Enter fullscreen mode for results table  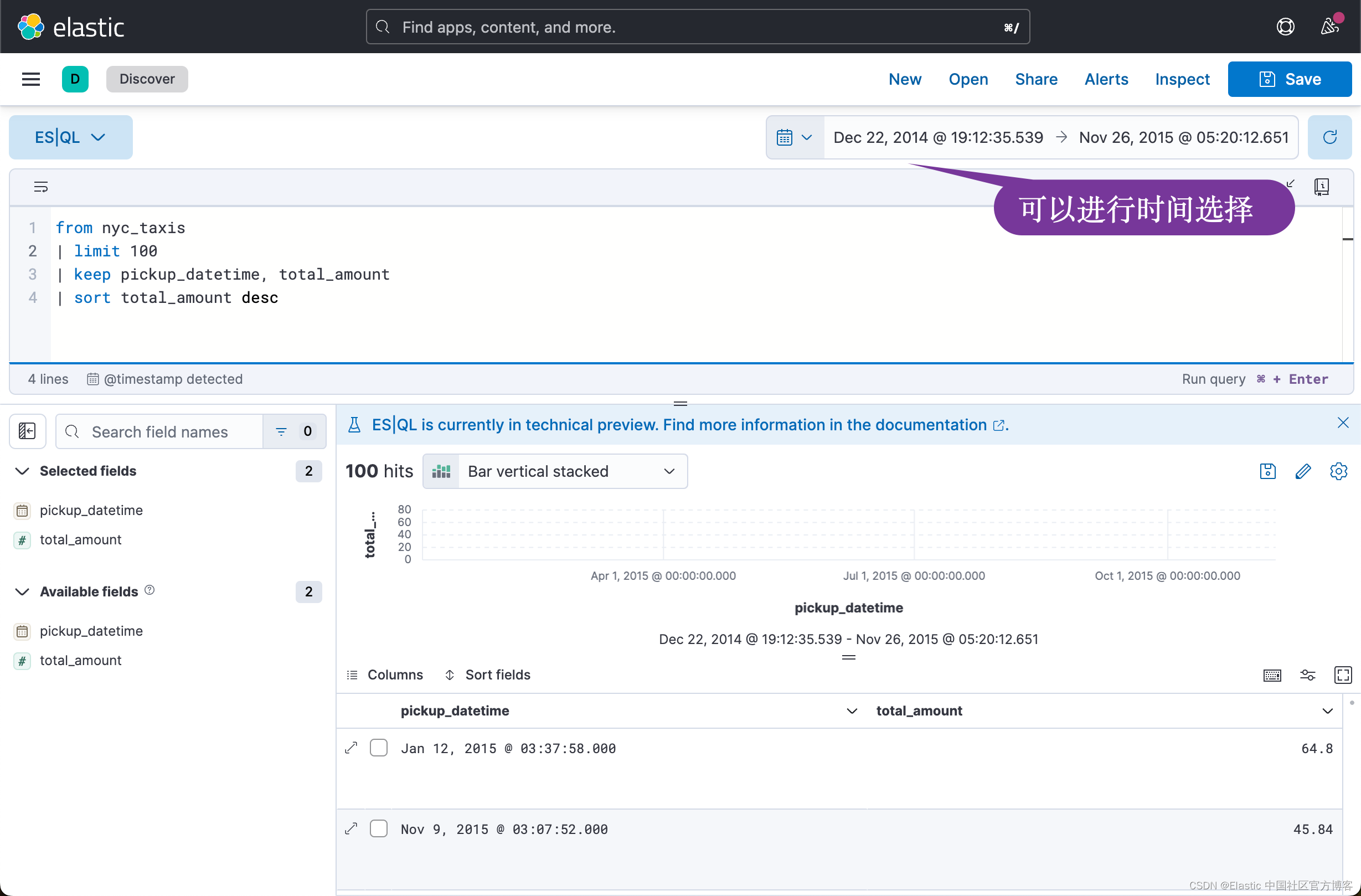point(1342,674)
